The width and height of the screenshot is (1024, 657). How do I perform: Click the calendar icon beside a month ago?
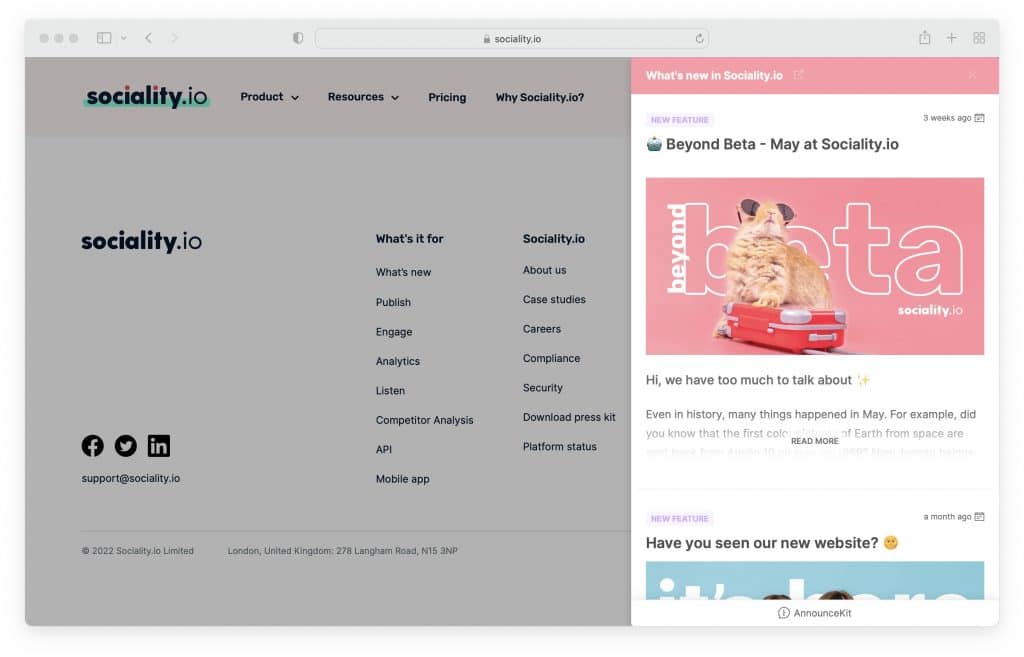coord(979,517)
